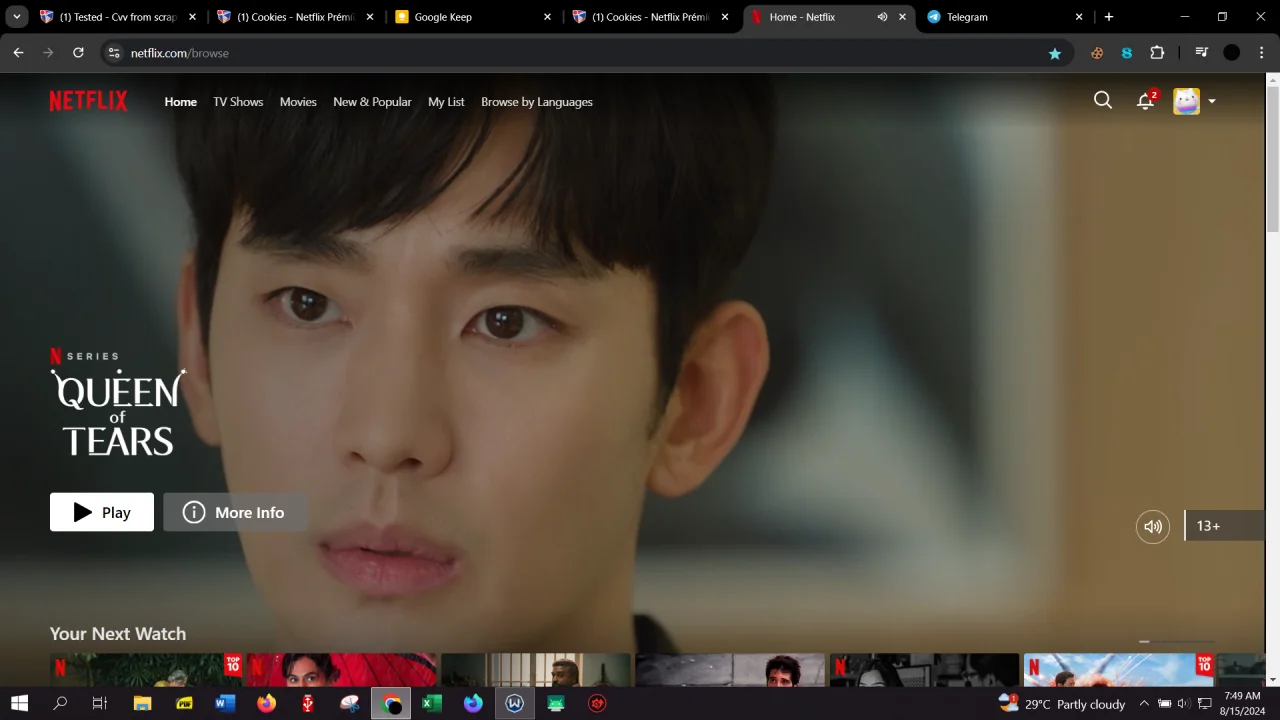Open Task View on the taskbar
Image resolution: width=1280 pixels, height=720 pixels.
100,704
